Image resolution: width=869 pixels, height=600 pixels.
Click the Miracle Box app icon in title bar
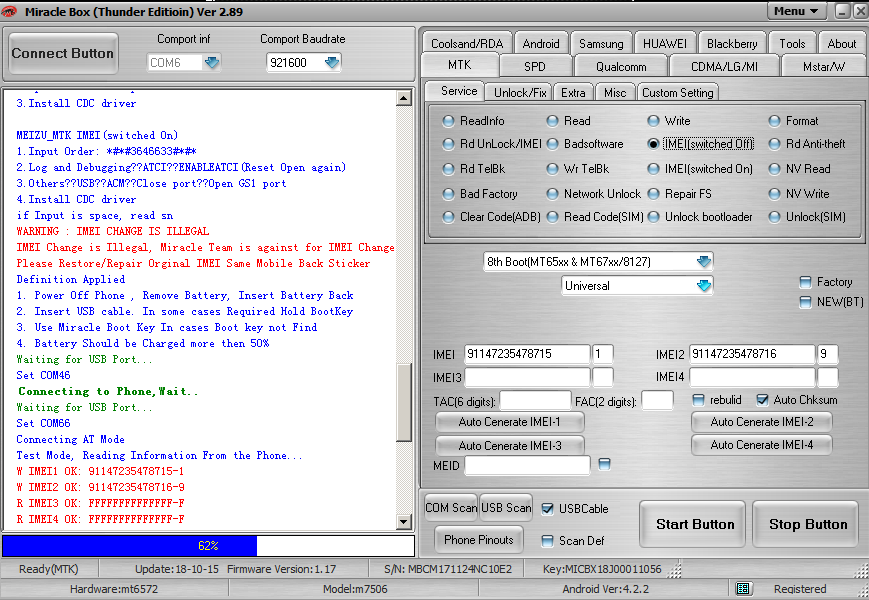[x=9, y=11]
